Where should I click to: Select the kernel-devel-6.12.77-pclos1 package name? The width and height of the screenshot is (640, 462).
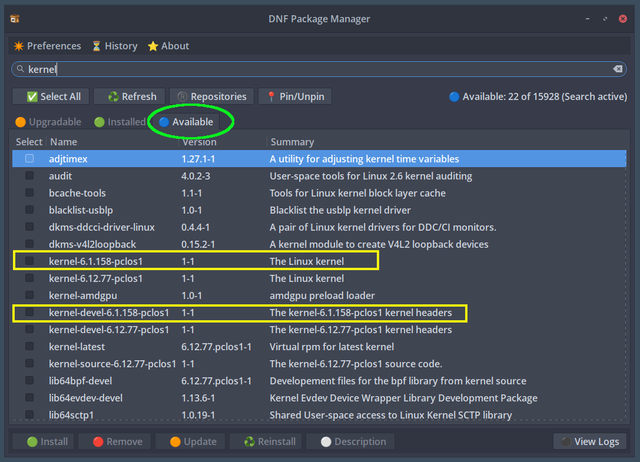pos(109,330)
